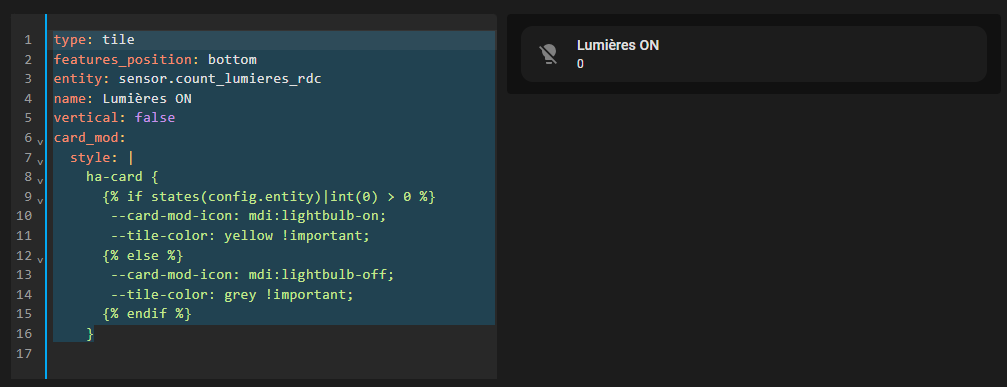Click the line number 14 in gutter
This screenshot has height=387, width=1007.
(x=24, y=295)
